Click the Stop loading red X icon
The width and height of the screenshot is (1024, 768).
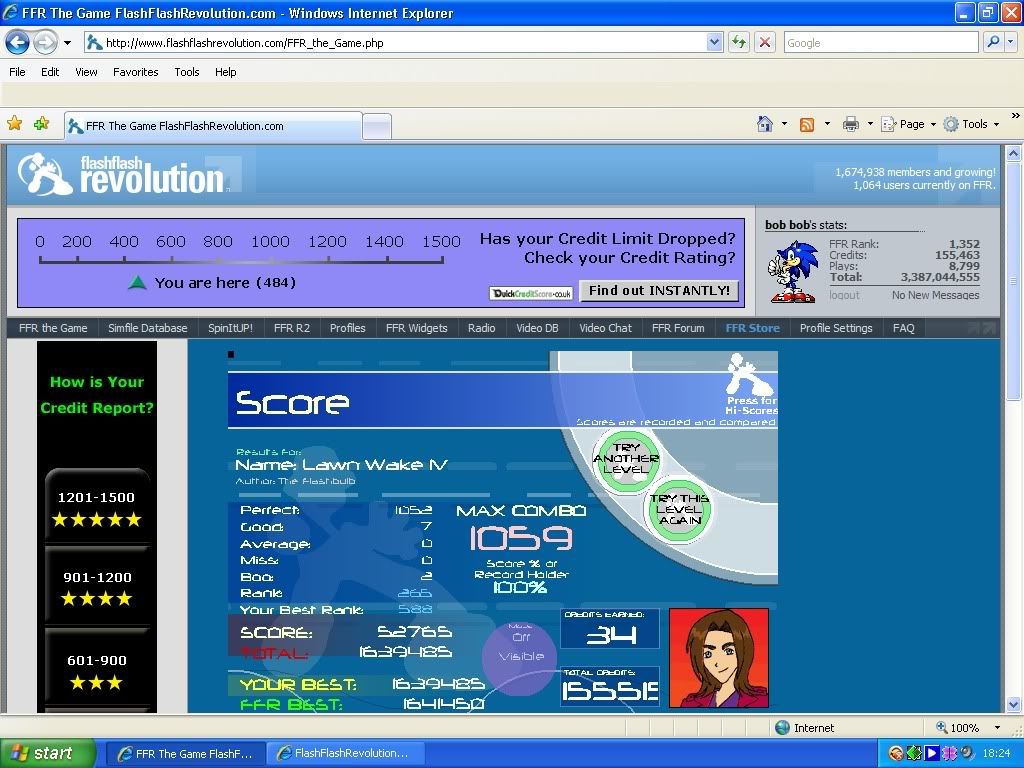(765, 42)
